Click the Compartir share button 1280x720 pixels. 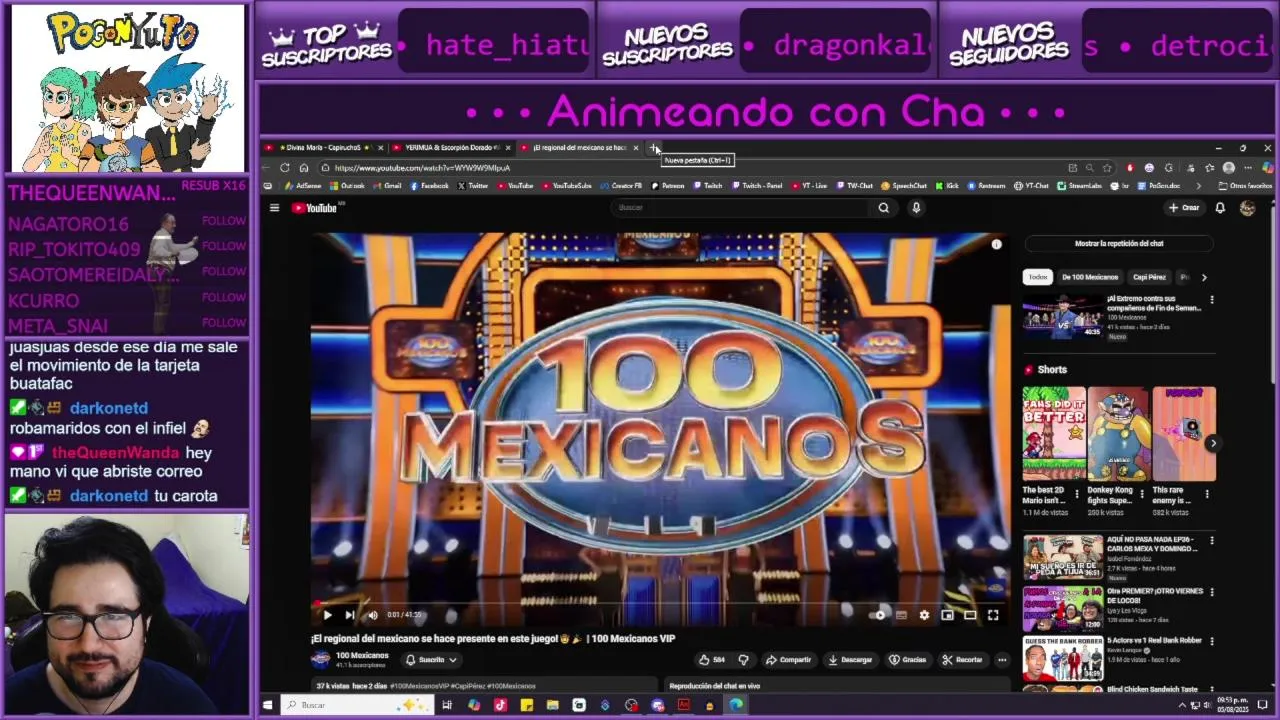[788, 660]
